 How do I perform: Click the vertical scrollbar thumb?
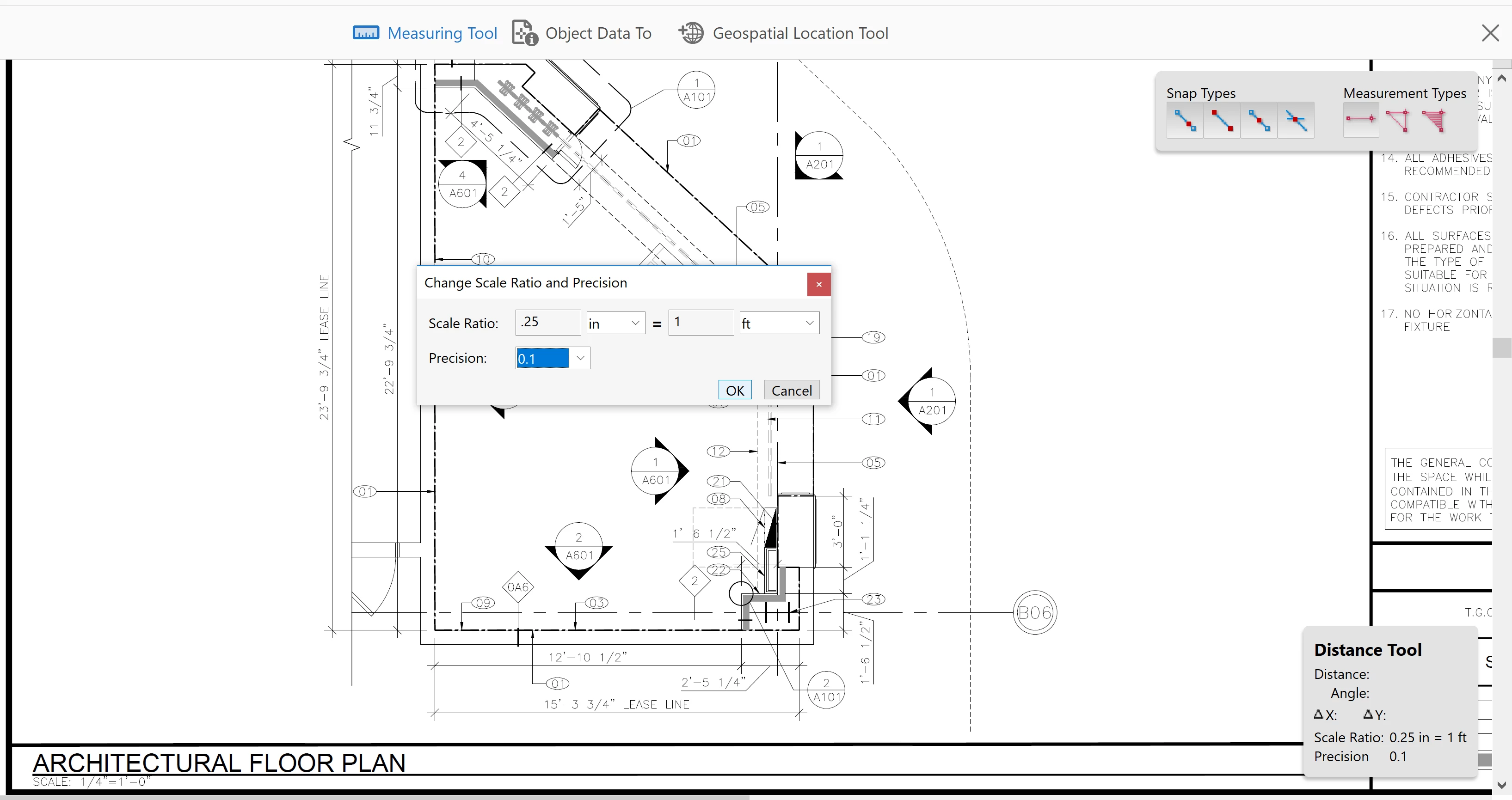[1501, 347]
